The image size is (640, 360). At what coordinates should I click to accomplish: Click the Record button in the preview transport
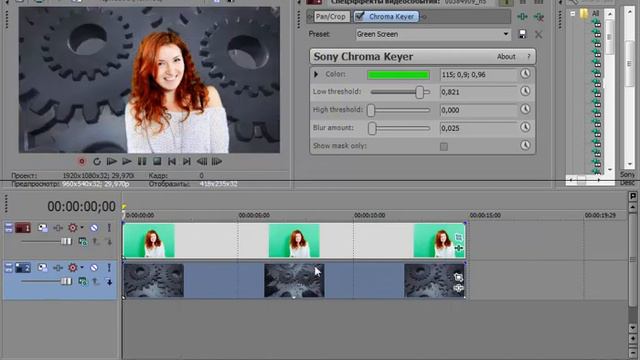tap(82, 162)
